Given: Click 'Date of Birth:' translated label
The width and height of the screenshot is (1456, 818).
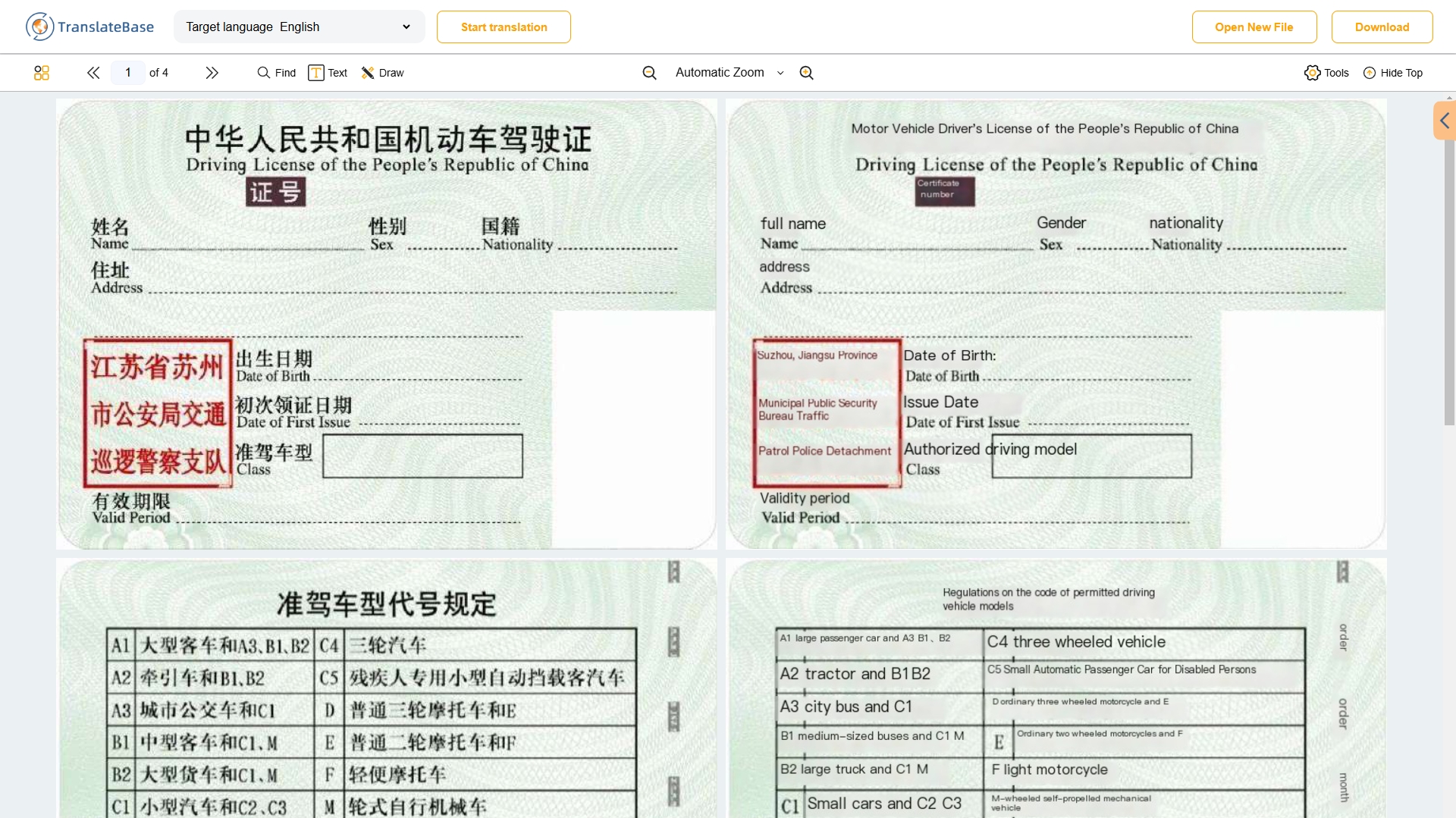Looking at the screenshot, I should coord(949,356).
